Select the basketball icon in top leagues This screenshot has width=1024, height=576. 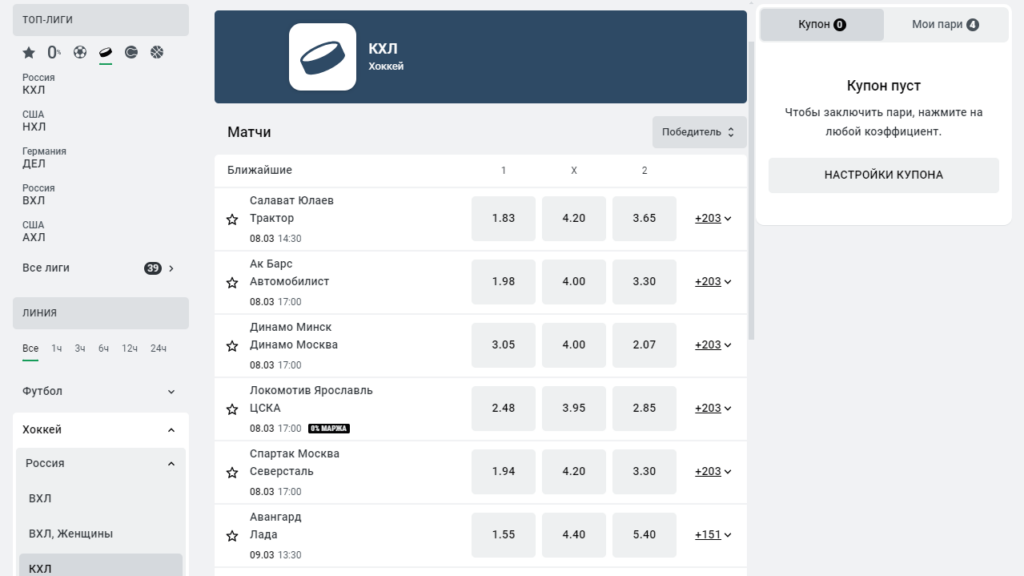tap(157, 52)
